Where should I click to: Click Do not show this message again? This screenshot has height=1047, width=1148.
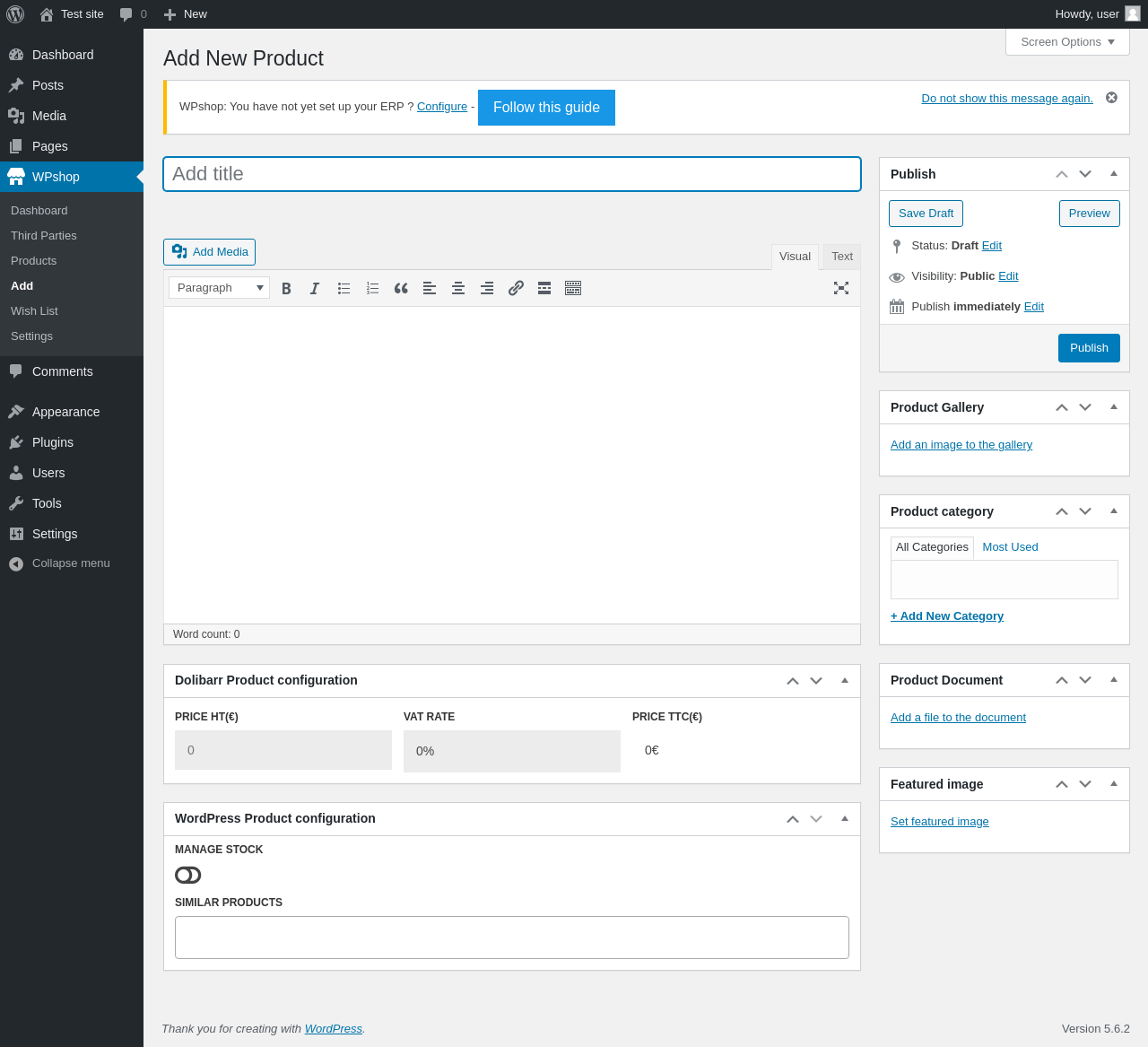[1007, 98]
